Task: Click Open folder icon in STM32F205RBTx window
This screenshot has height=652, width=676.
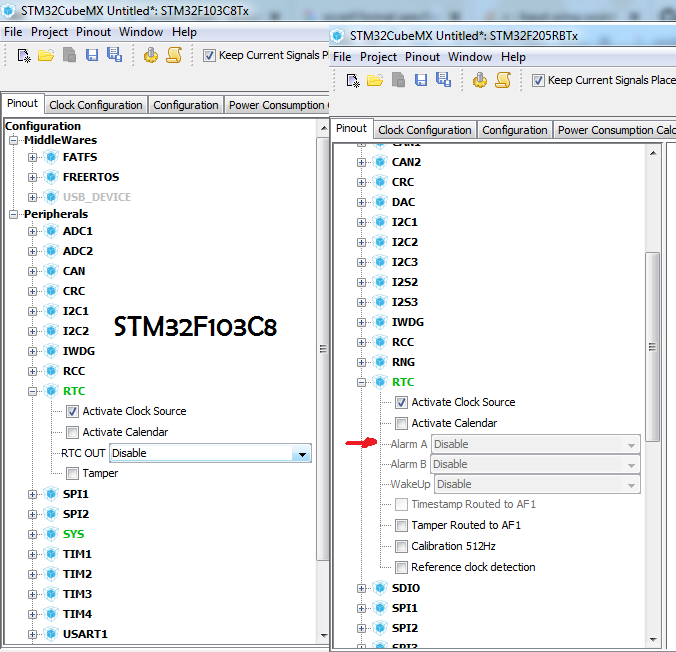Action: click(x=375, y=80)
